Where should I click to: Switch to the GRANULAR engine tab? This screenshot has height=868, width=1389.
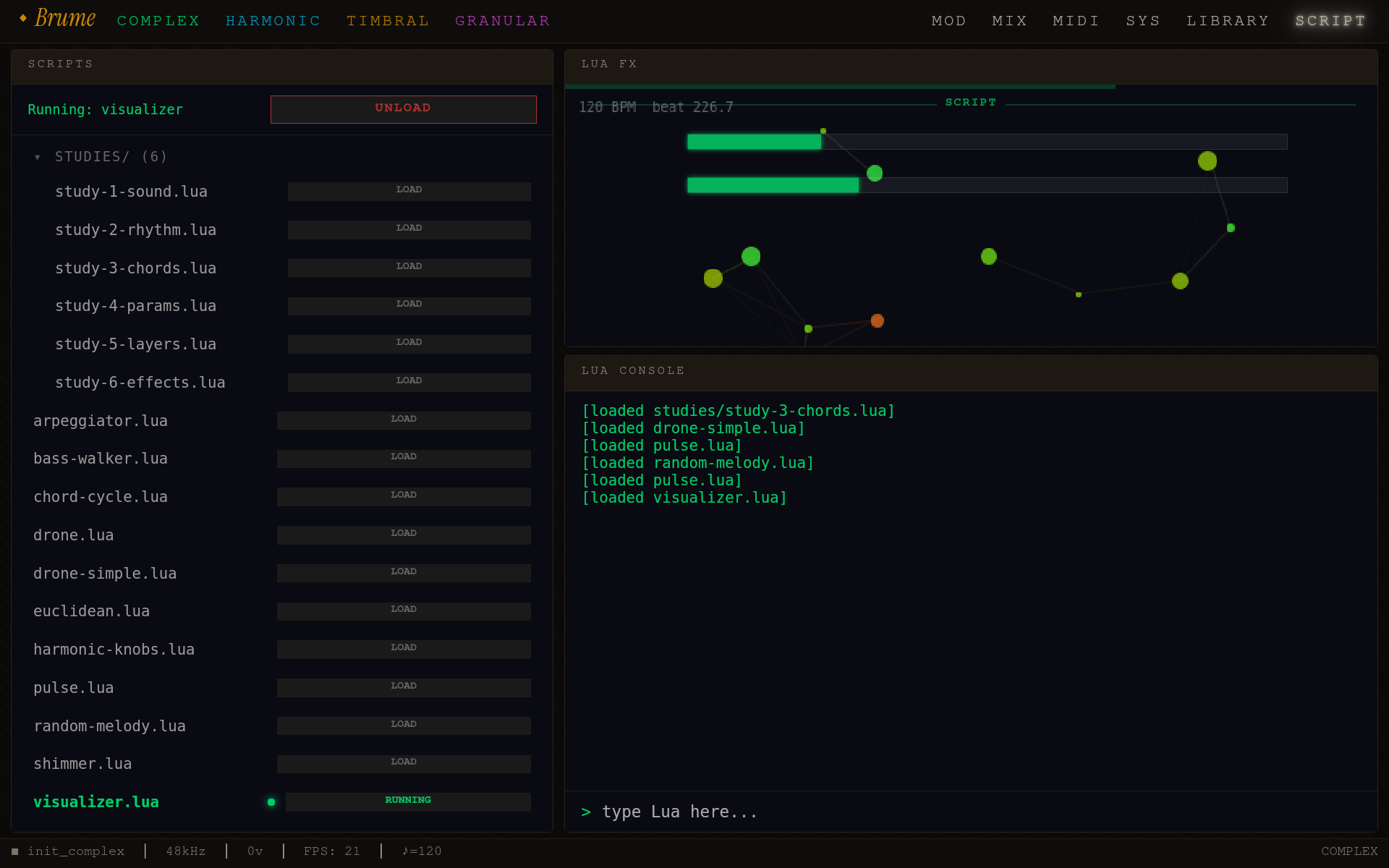[502, 20]
